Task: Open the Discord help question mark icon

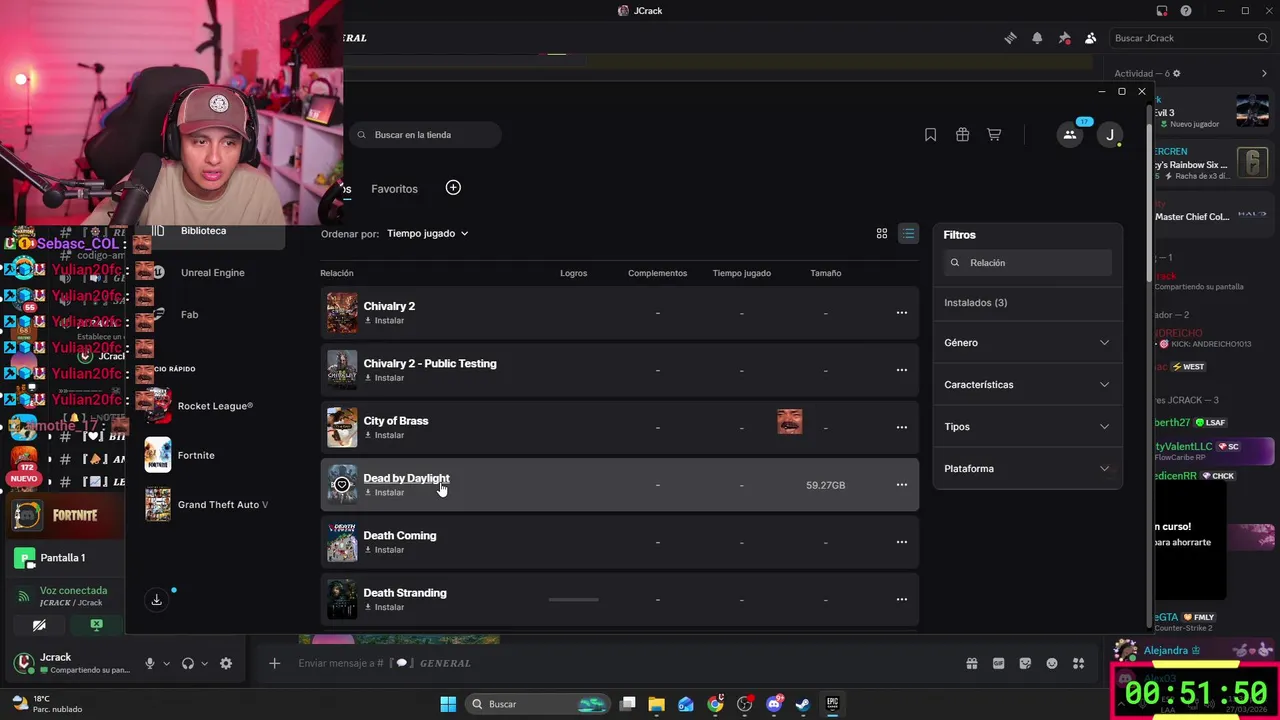Action: (1186, 11)
